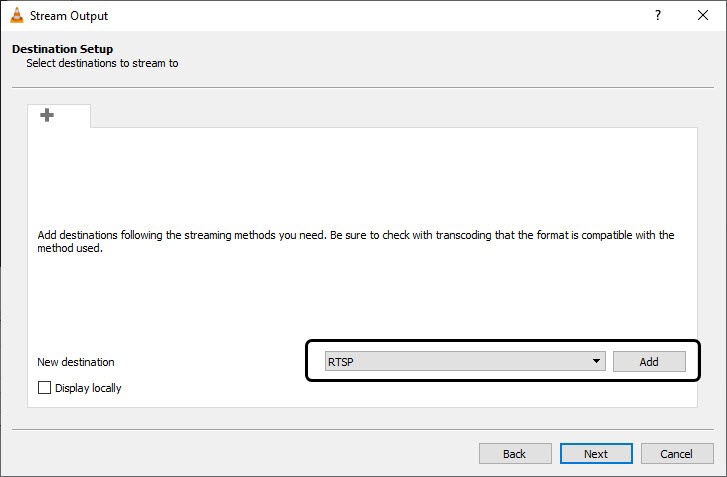Click the 'New destination' label
Screen dimensions: 727x477
click(76, 362)
